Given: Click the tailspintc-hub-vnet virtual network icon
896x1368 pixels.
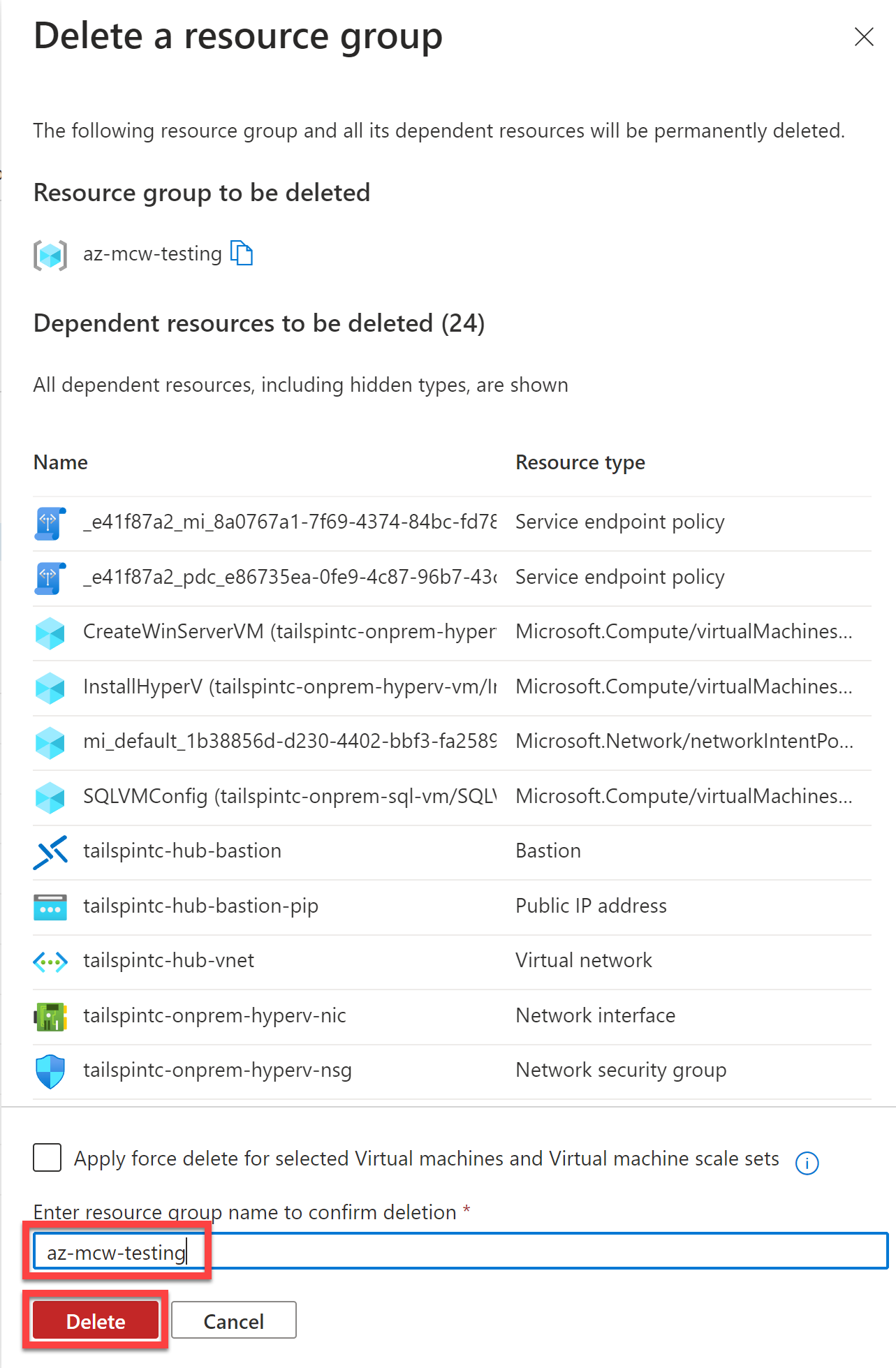Looking at the screenshot, I should 50,962.
